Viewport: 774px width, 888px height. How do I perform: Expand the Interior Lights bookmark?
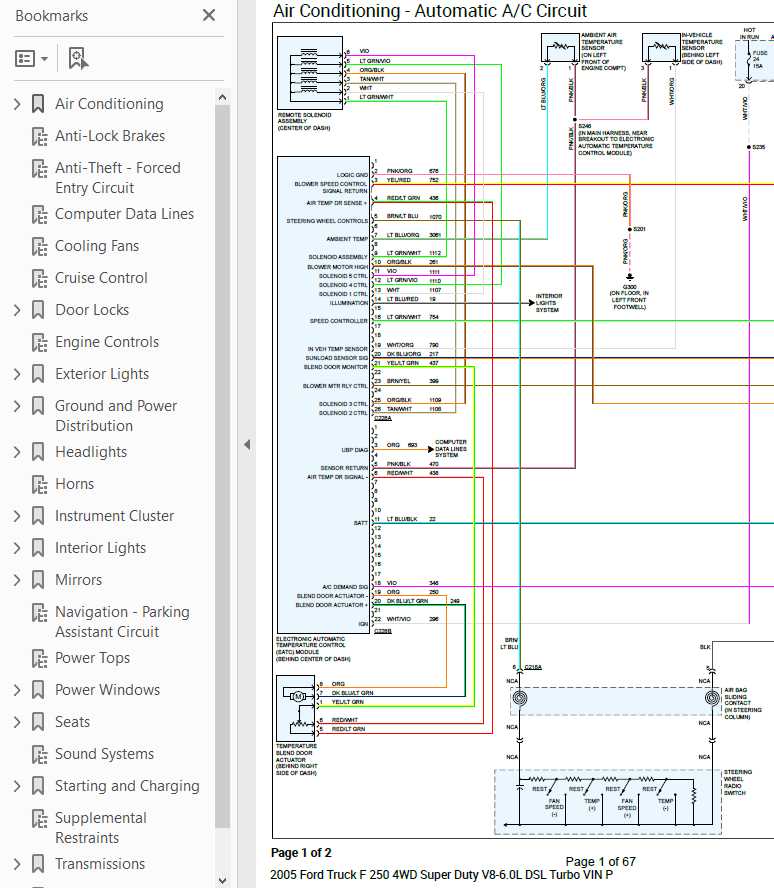[17, 548]
